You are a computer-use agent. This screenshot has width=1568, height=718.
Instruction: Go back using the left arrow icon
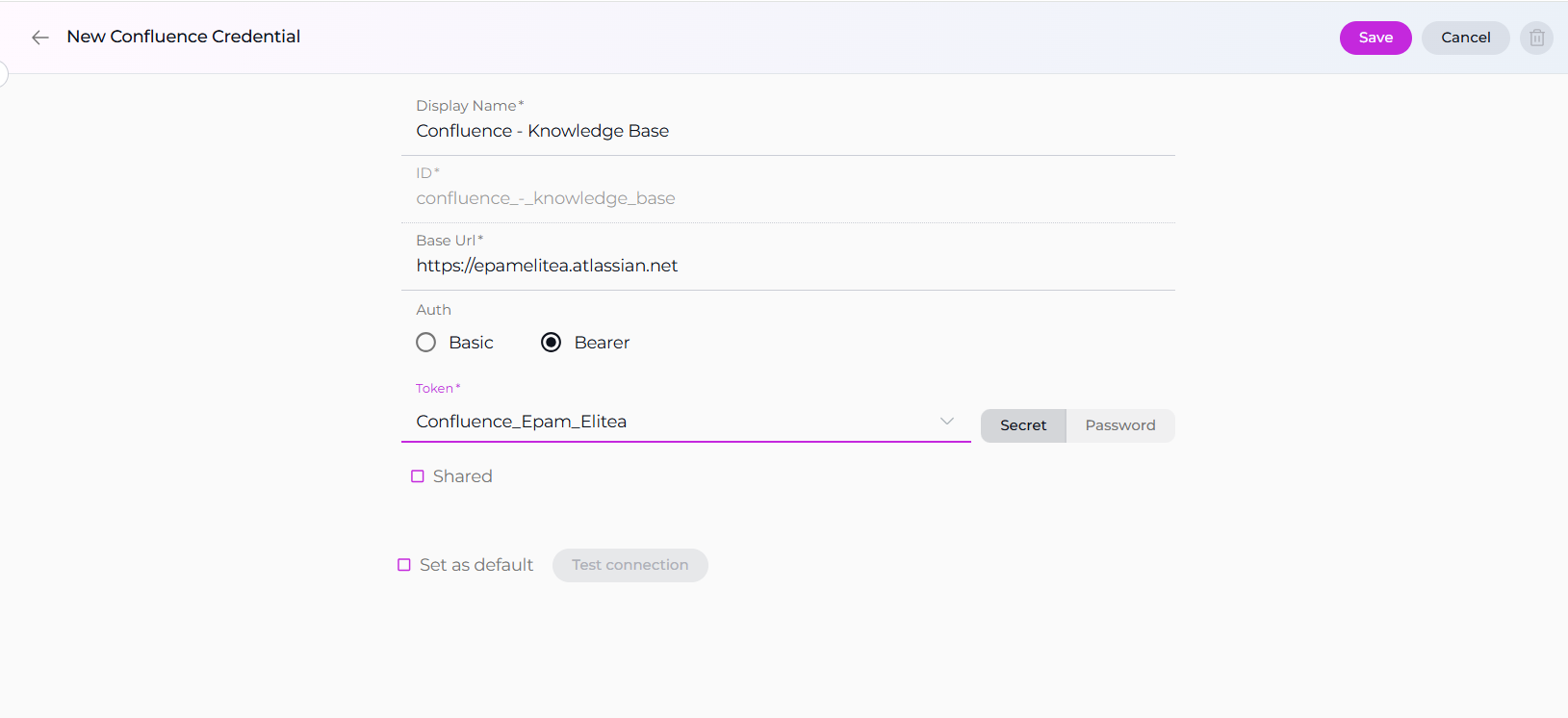pos(39,38)
